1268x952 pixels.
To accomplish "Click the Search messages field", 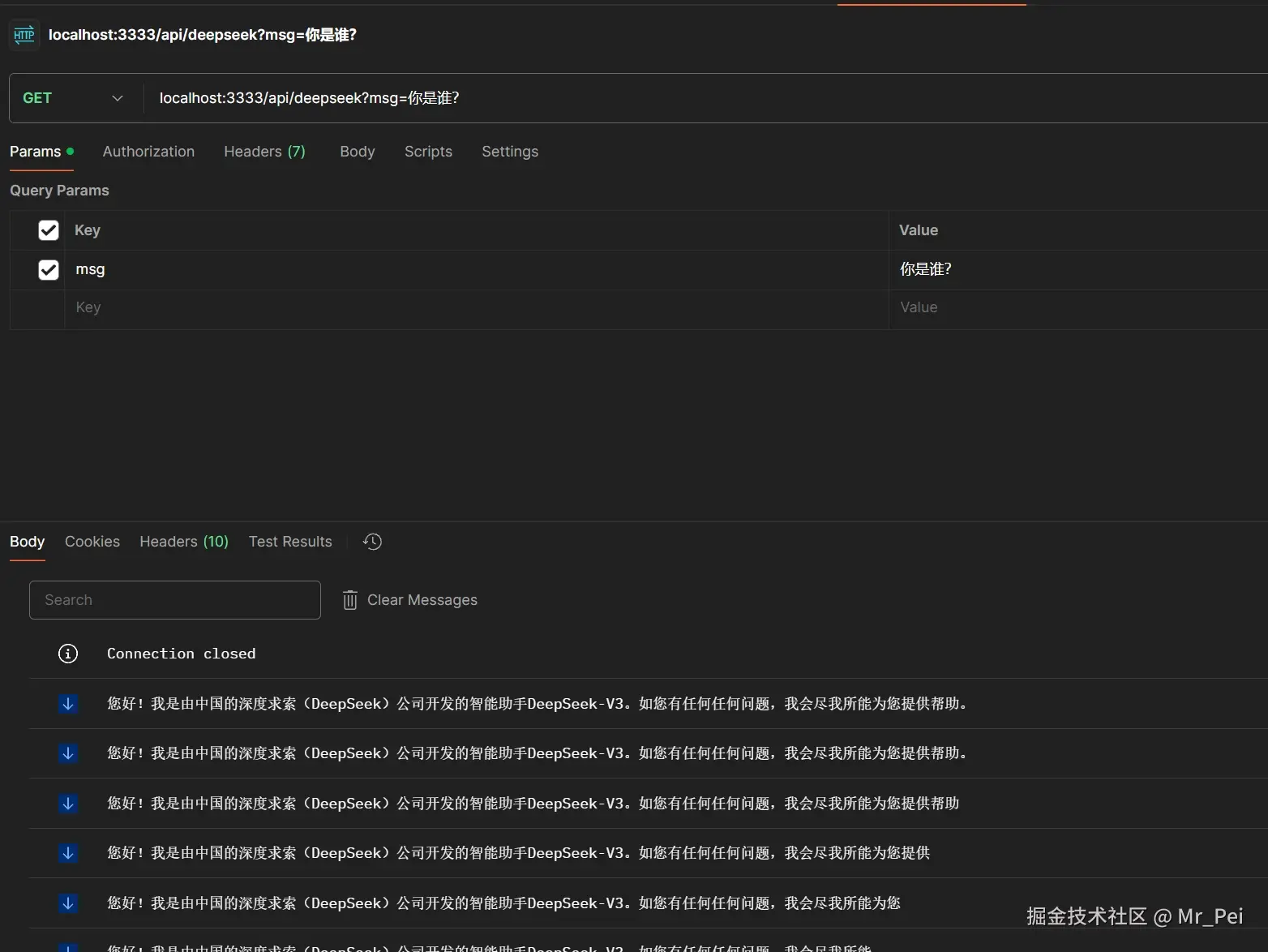I will click(173, 600).
